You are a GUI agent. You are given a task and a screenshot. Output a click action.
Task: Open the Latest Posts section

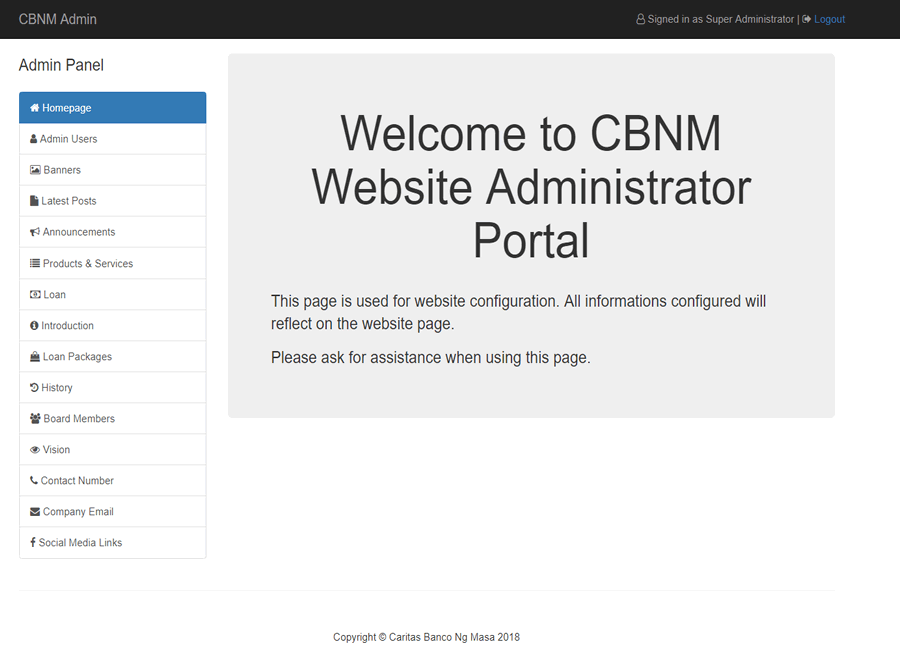[69, 201]
